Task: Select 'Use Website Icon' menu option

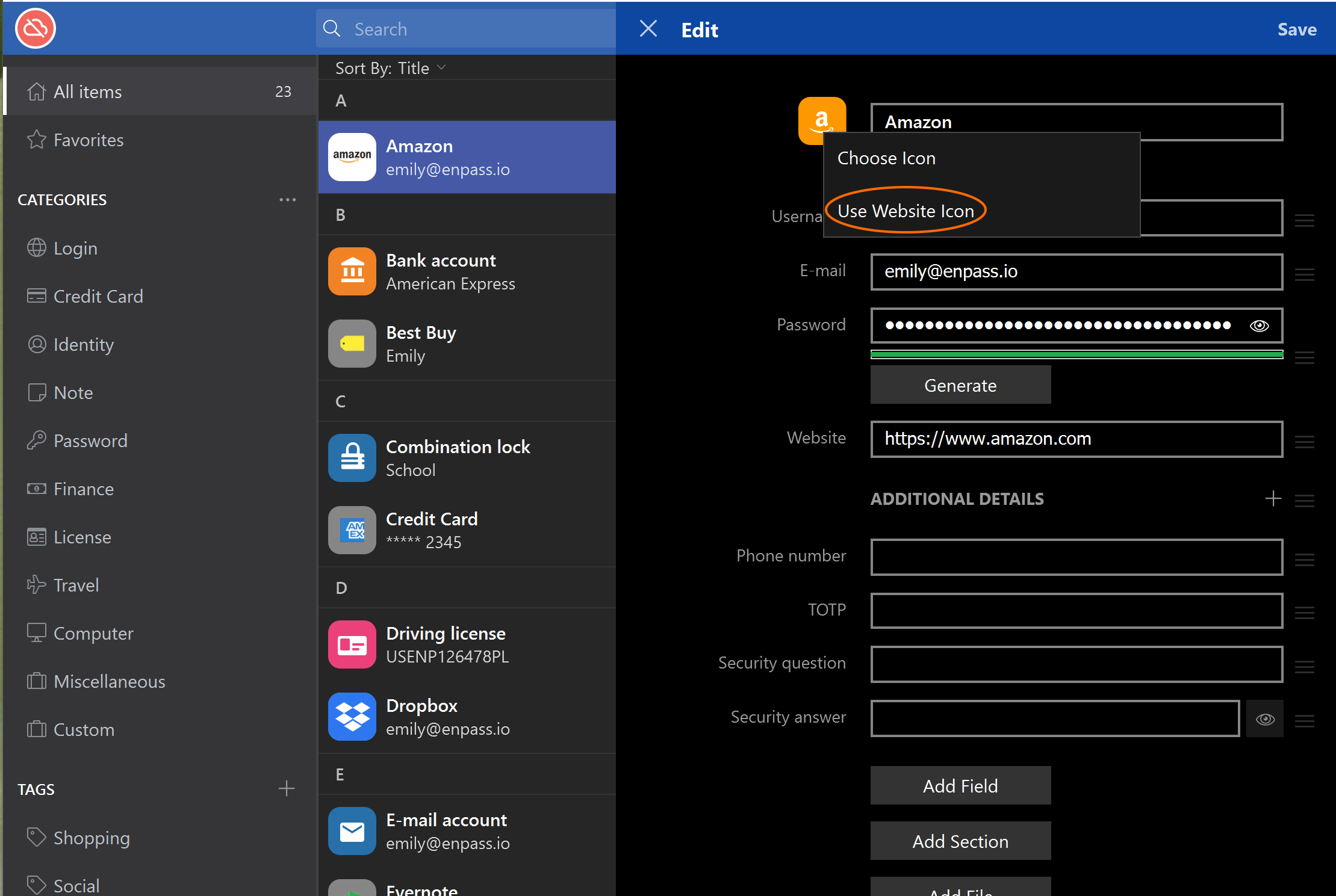Action: 982,211
